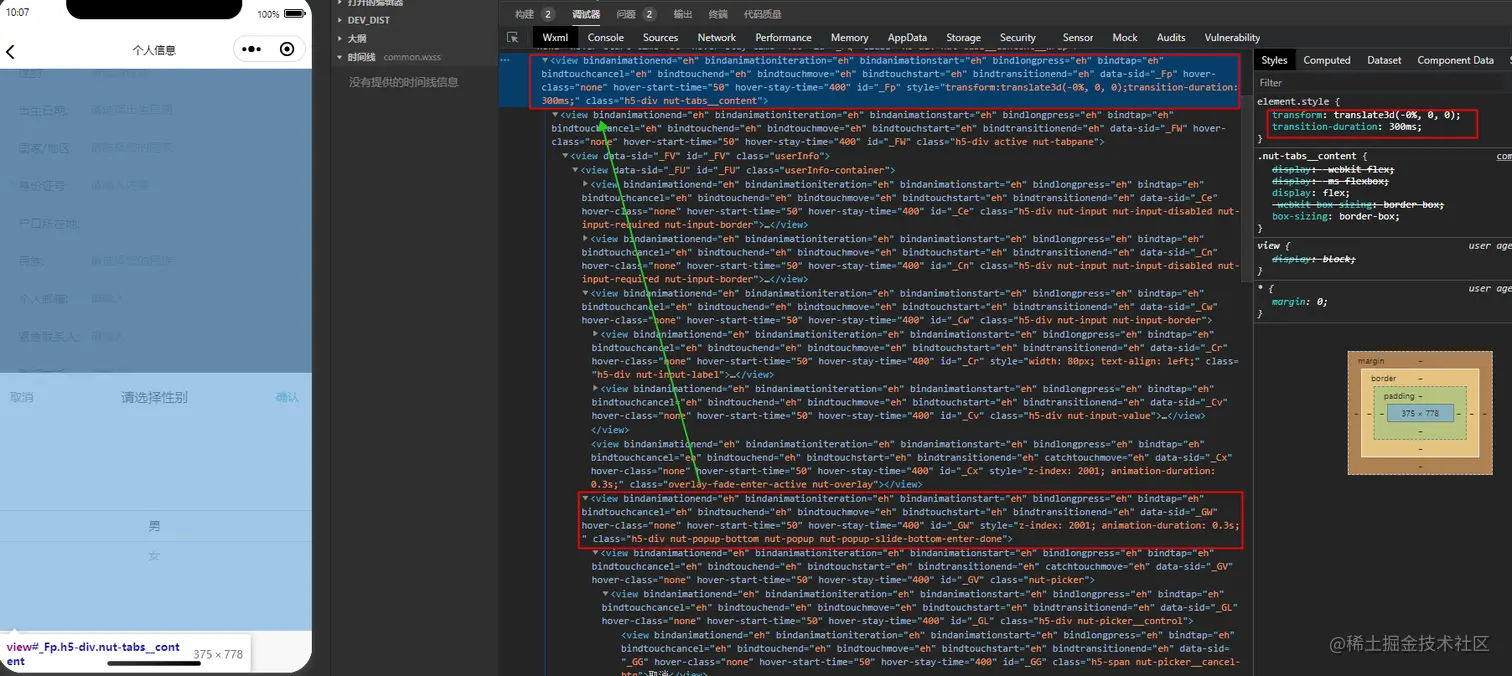Viewport: 1512px width, 676px height.
Task: Select the 调试器 debugger tab
Action: tap(586, 14)
